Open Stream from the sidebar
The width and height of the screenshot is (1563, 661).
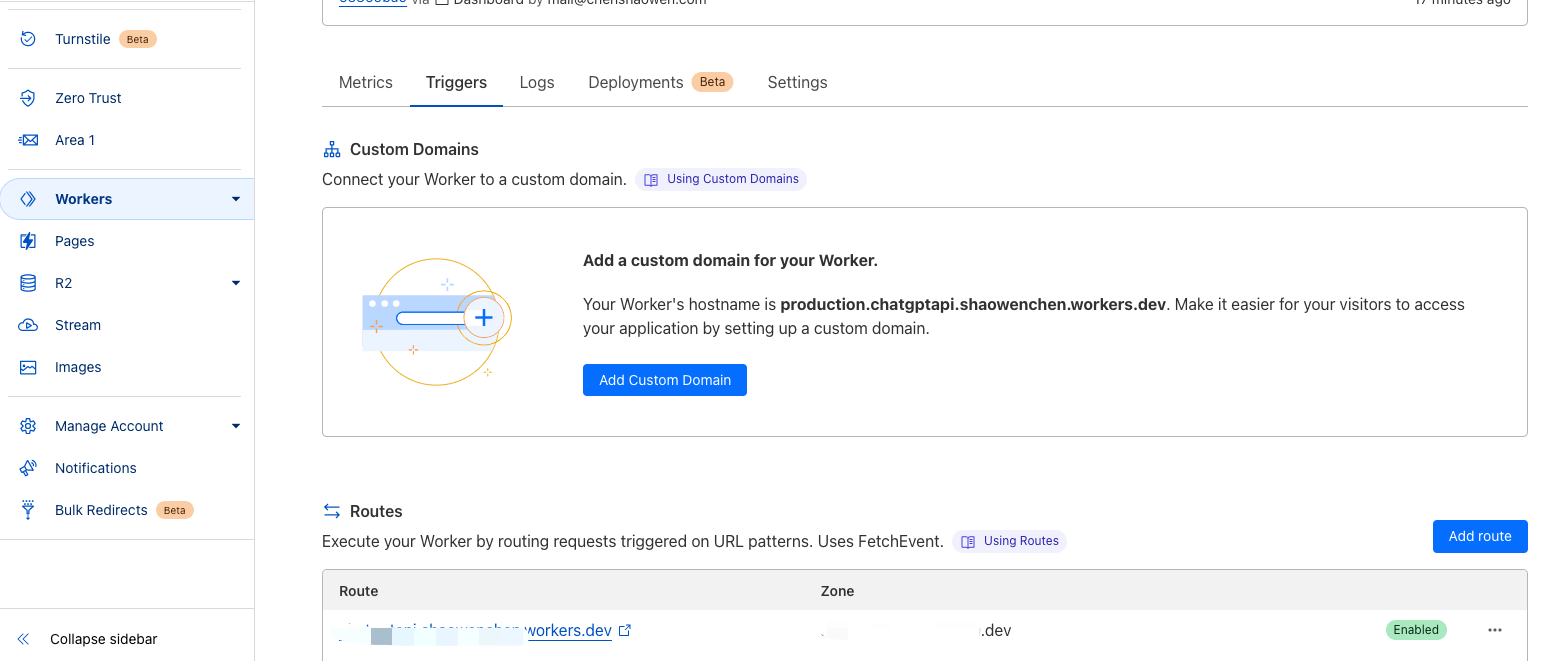(78, 325)
